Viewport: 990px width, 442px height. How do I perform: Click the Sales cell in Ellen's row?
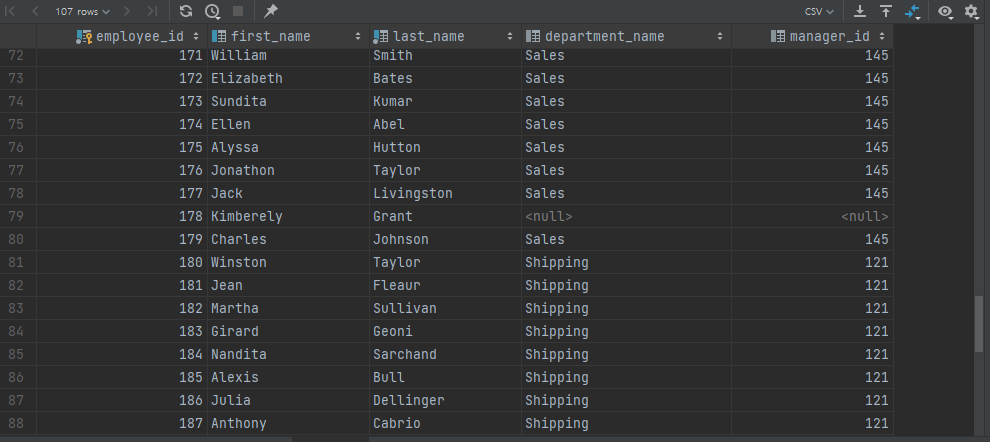click(x=626, y=124)
